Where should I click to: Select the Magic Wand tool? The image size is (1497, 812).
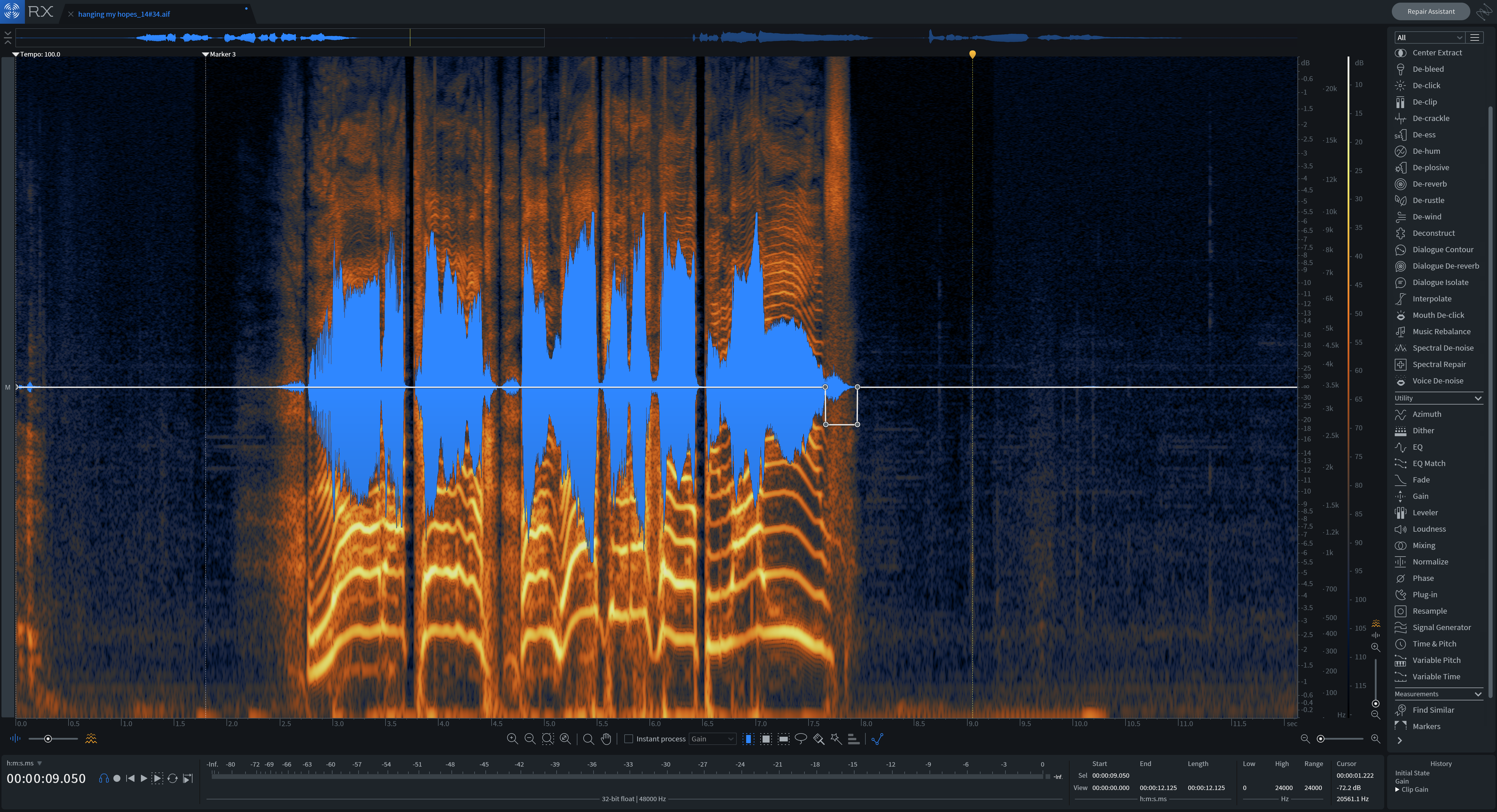click(836, 739)
